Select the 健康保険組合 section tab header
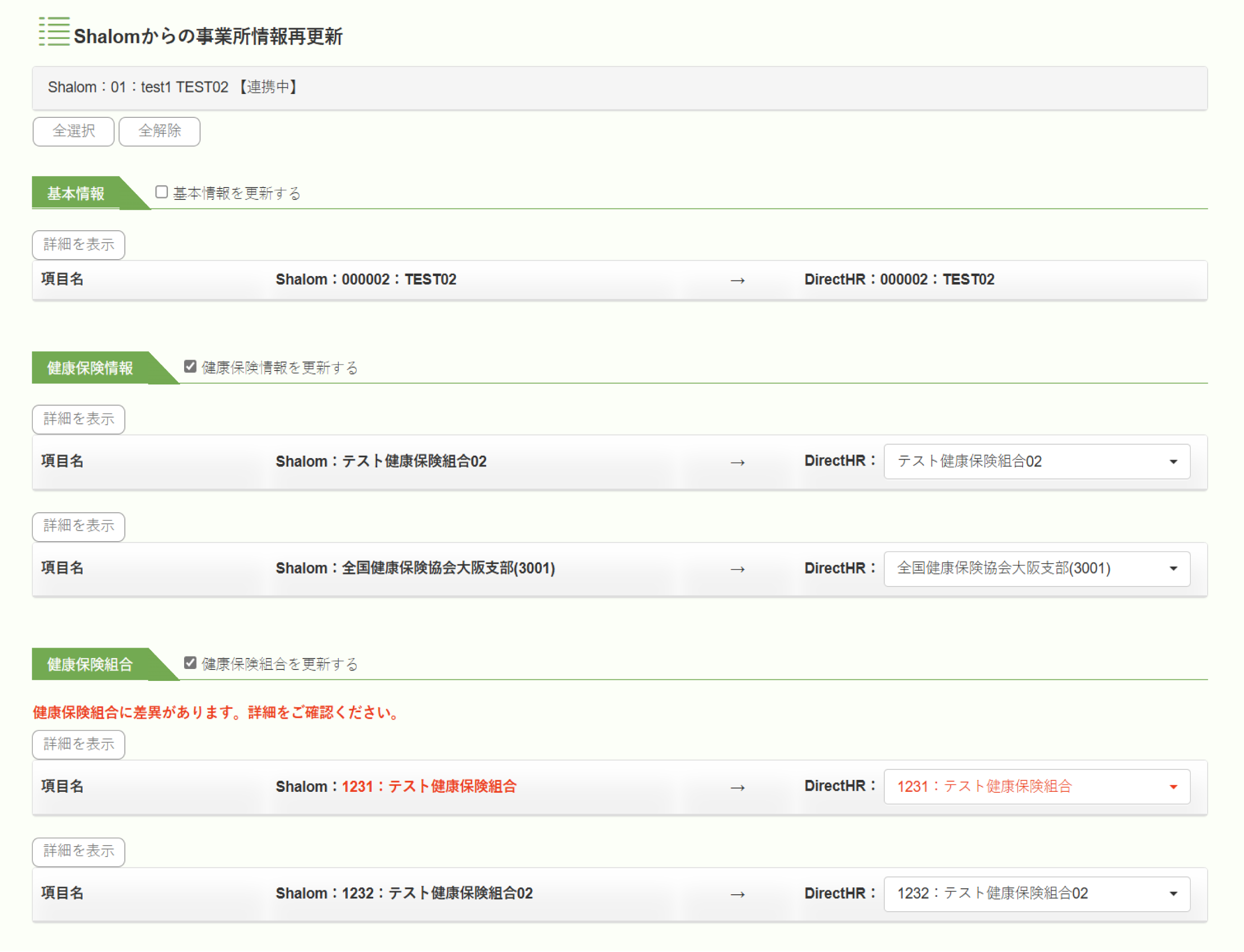This screenshot has width=1244, height=952. [x=90, y=664]
